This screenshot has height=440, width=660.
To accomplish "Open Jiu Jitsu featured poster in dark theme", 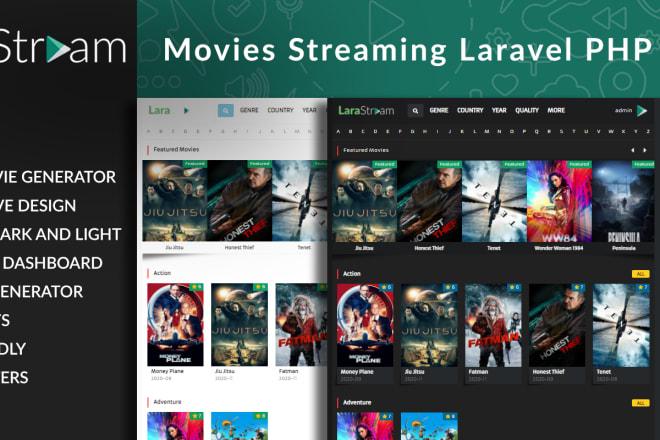I will coord(364,201).
